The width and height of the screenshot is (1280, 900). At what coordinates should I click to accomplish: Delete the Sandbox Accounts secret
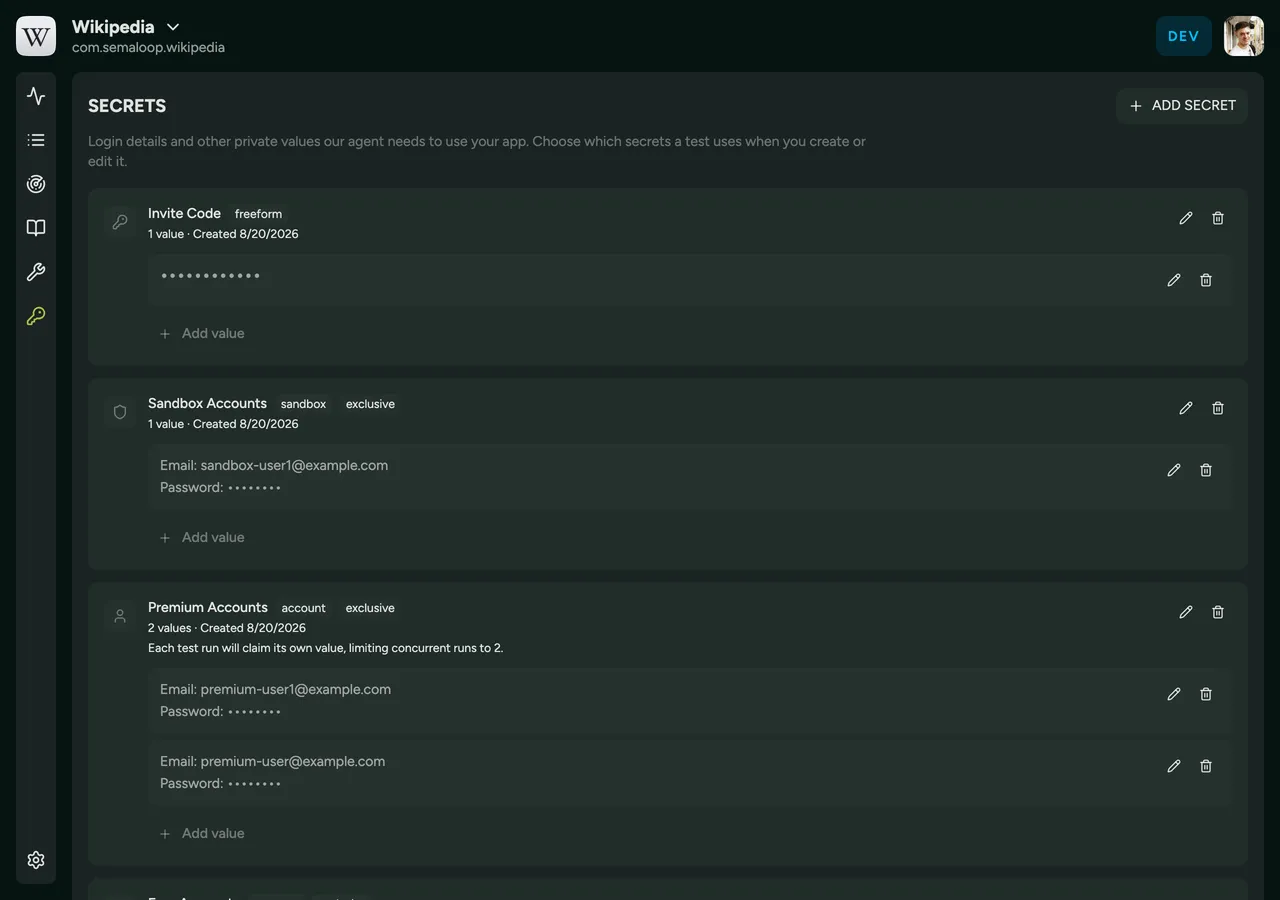point(1218,408)
